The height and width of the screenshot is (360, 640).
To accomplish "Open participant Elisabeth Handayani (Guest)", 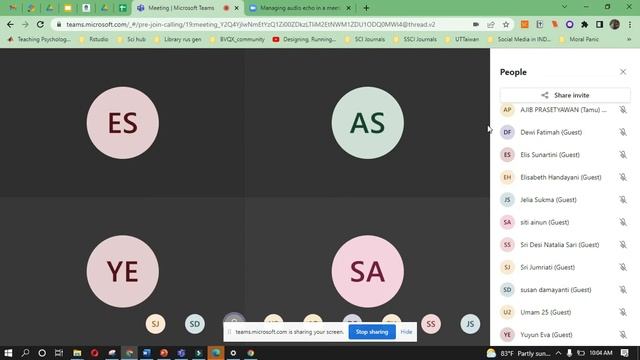I will pyautogui.click(x=561, y=177).
